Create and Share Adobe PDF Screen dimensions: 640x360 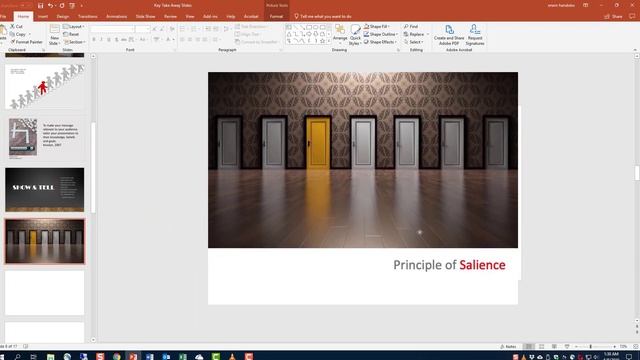449,35
